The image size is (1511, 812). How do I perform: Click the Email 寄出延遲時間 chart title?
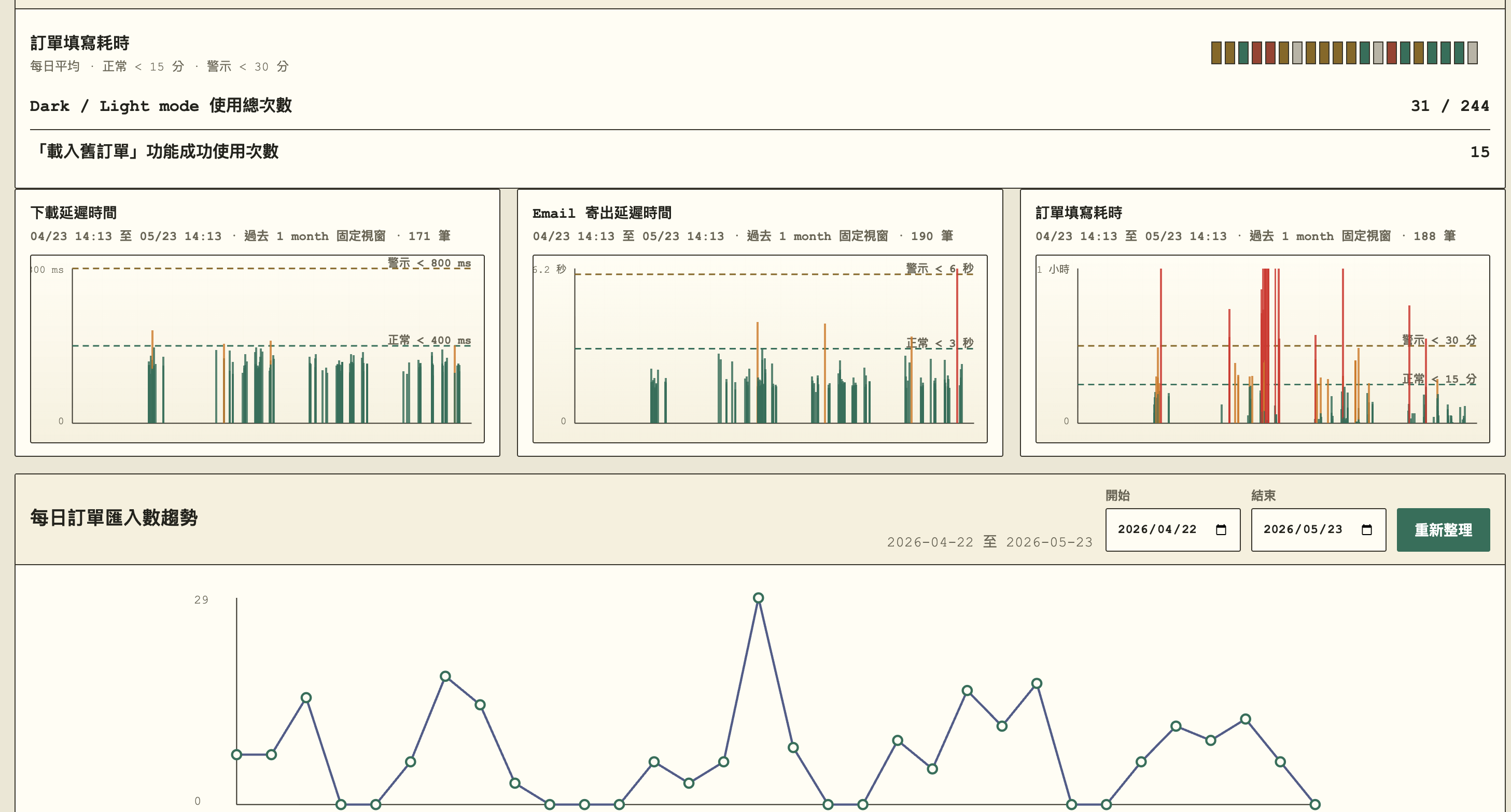tap(602, 213)
